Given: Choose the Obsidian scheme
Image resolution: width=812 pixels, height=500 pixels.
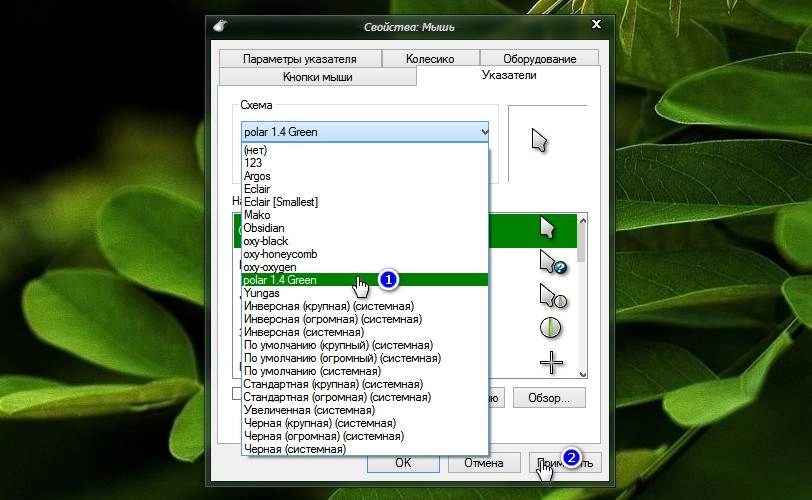Looking at the screenshot, I should click(365, 228).
